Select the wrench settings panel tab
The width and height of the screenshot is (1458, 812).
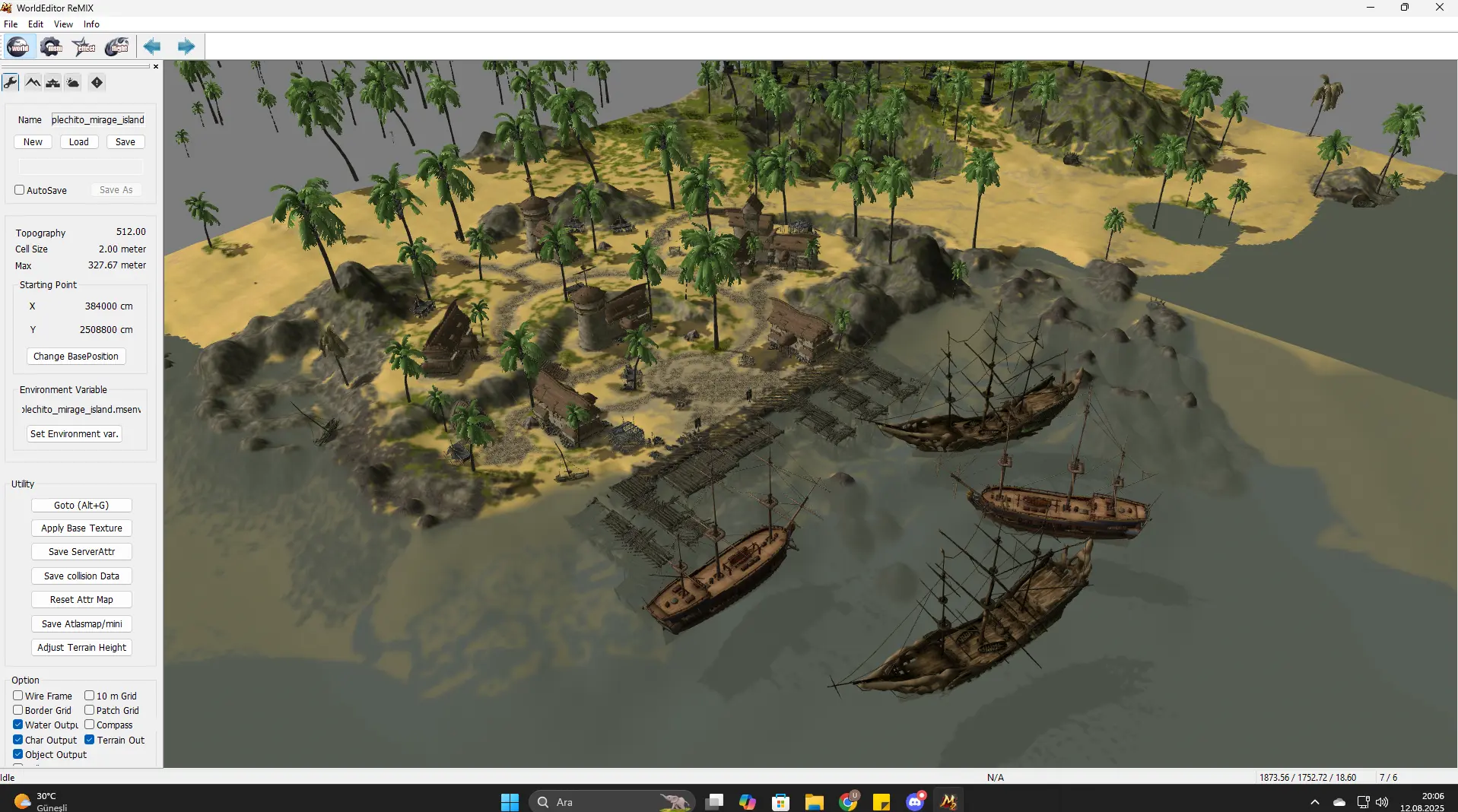tap(11, 82)
